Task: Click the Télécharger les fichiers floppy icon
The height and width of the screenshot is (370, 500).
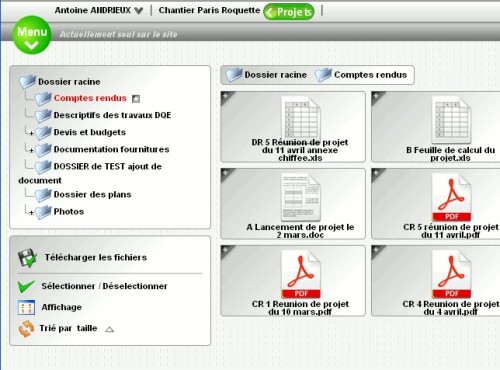Action: tap(27, 257)
